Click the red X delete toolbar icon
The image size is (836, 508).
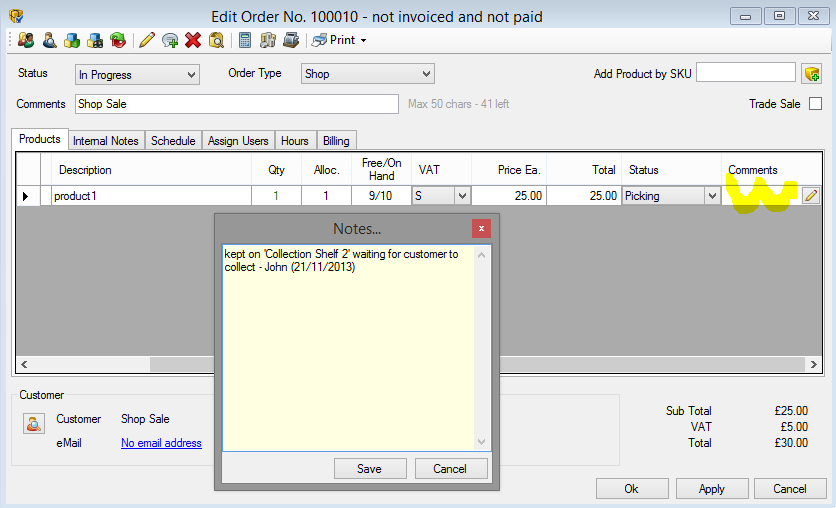193,40
